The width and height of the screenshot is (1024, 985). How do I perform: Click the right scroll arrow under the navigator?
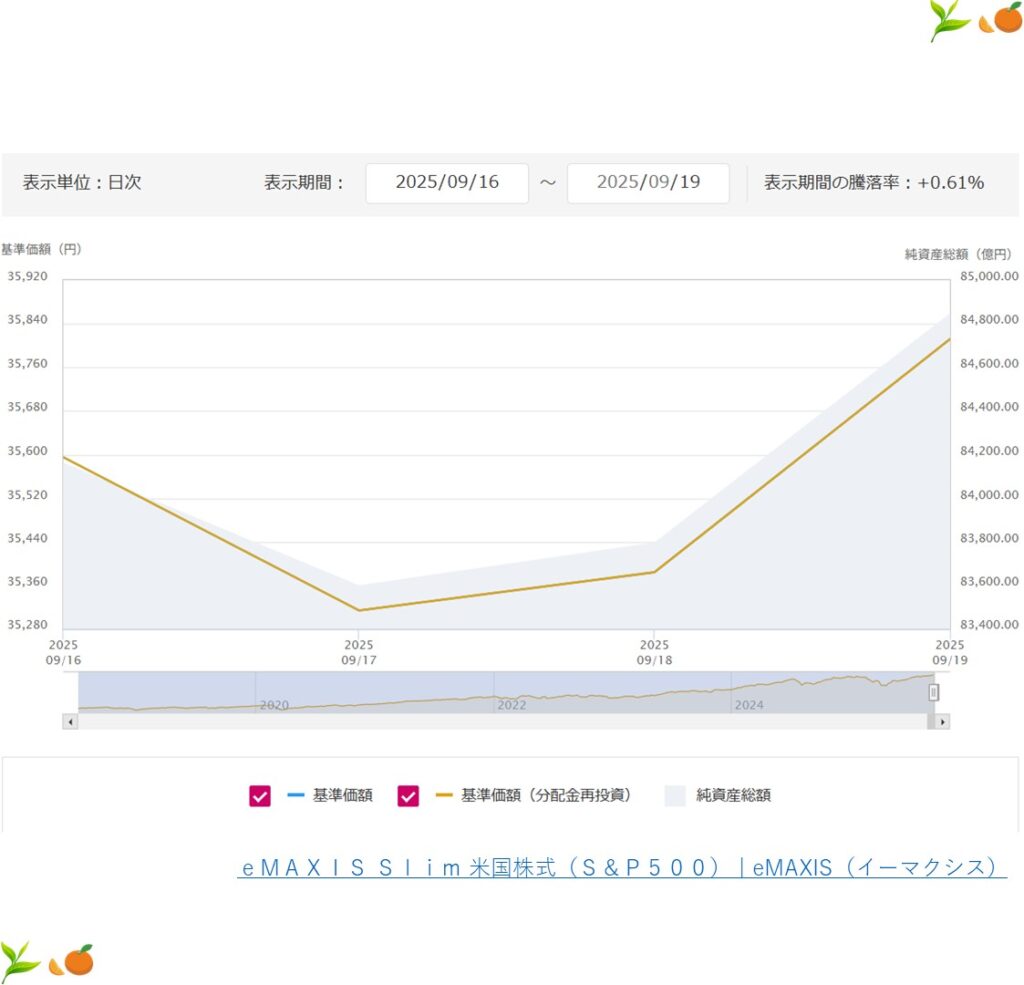tap(942, 721)
